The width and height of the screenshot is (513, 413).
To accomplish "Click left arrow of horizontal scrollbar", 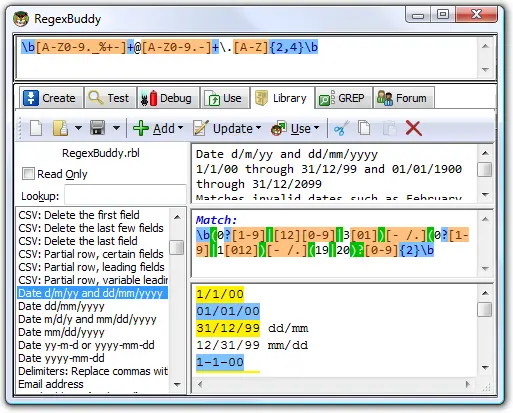I will pos(200,384).
